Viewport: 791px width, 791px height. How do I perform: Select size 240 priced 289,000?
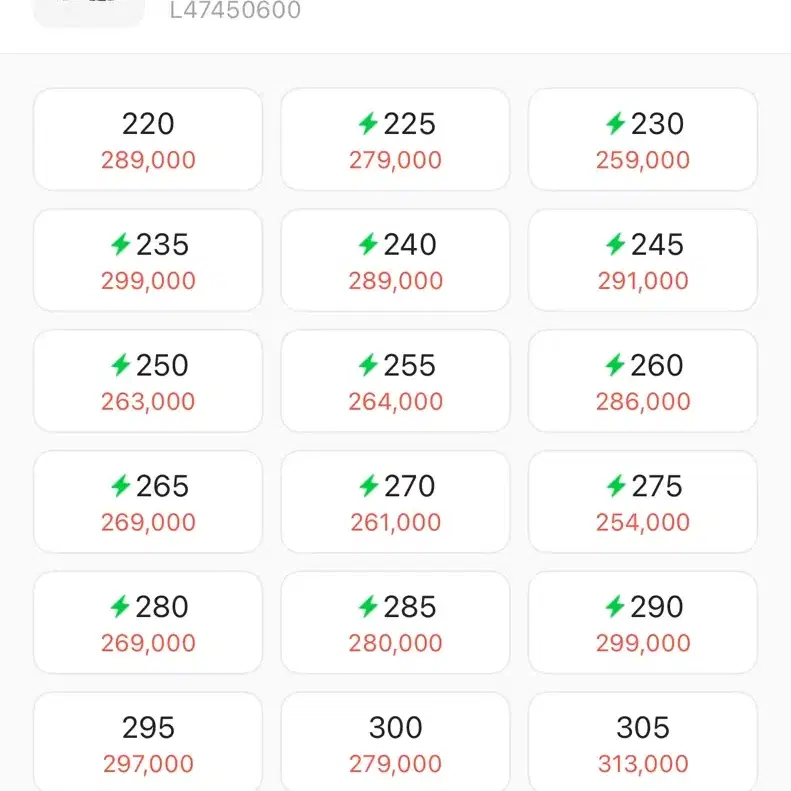(395, 261)
